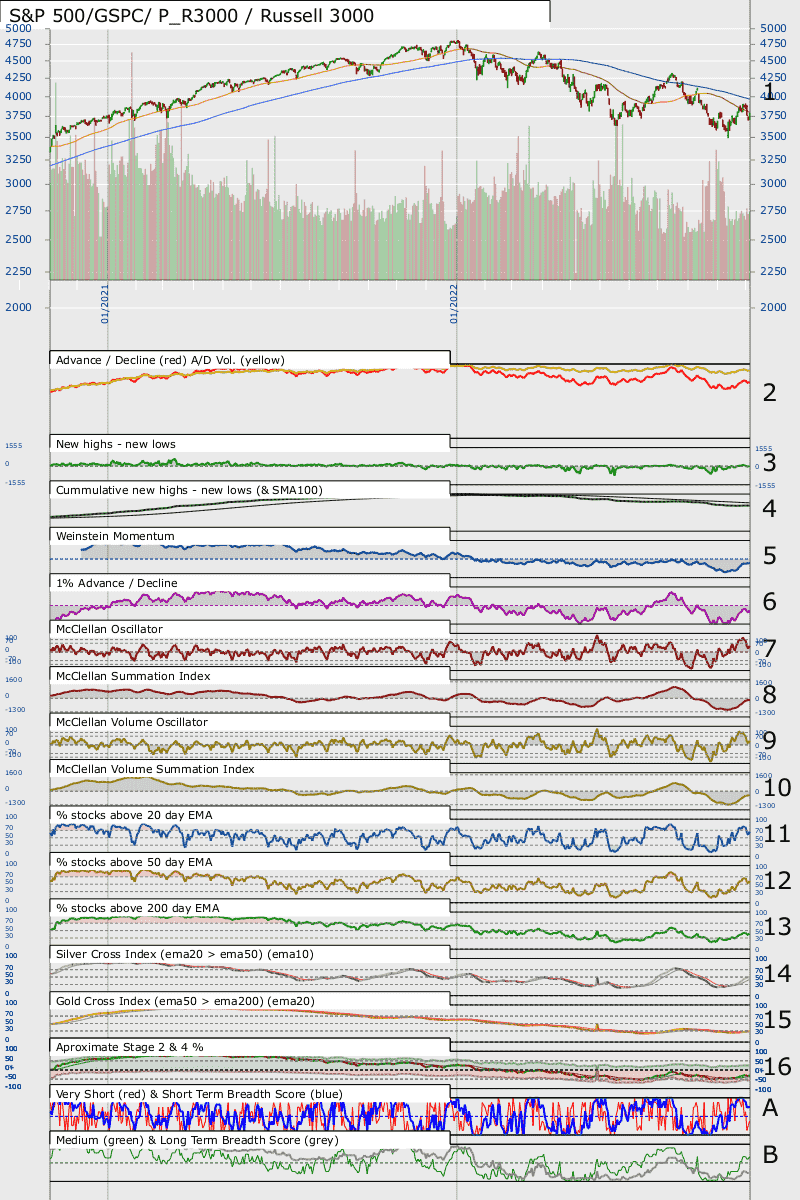Click panel number "5" beside Weinstein Momentum
The width and height of the screenshot is (800, 1200).
coord(769,555)
